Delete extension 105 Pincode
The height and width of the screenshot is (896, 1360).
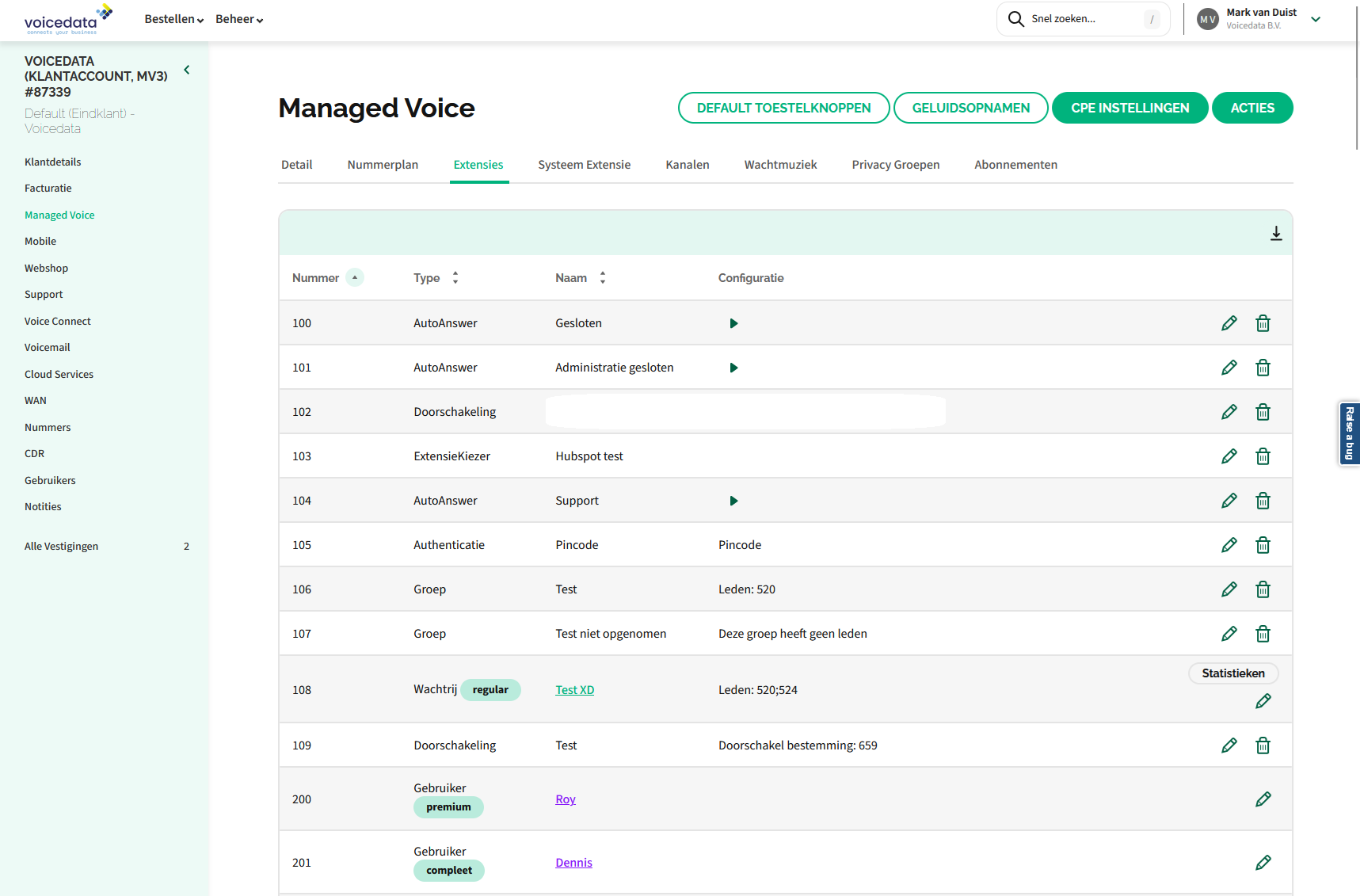tap(1263, 545)
